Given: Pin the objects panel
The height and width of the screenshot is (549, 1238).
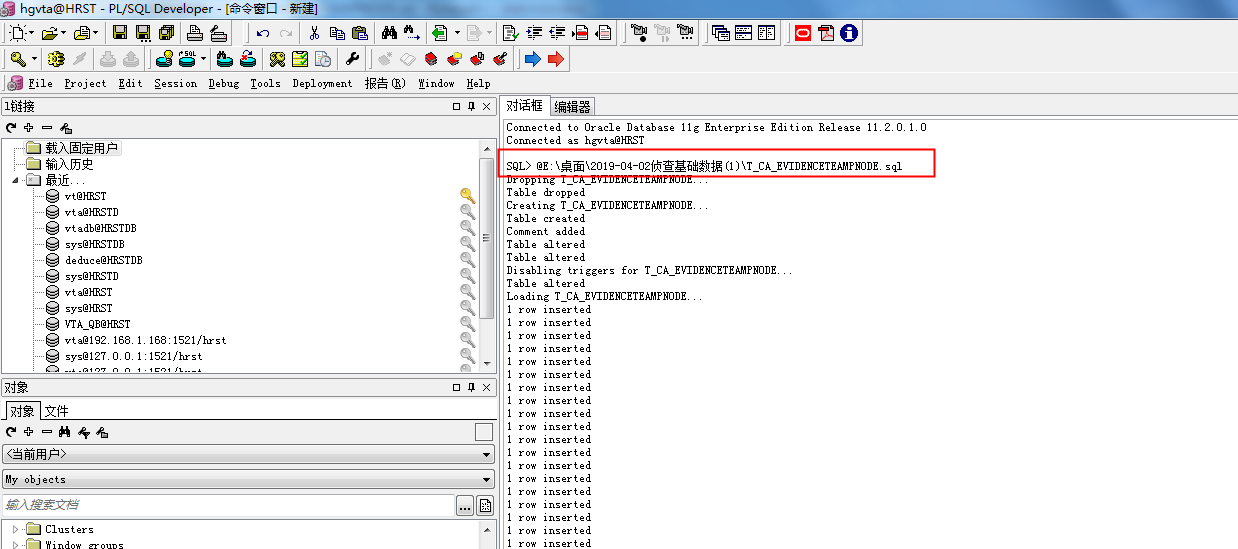Looking at the screenshot, I should point(472,387).
